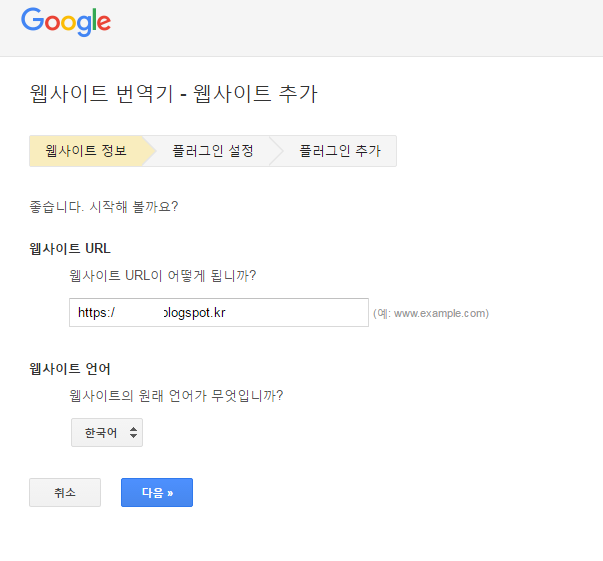The image size is (603, 561).
Task: Click the 웹사이트의 원래 언어가 무엇입니까? question
Action: (176, 395)
